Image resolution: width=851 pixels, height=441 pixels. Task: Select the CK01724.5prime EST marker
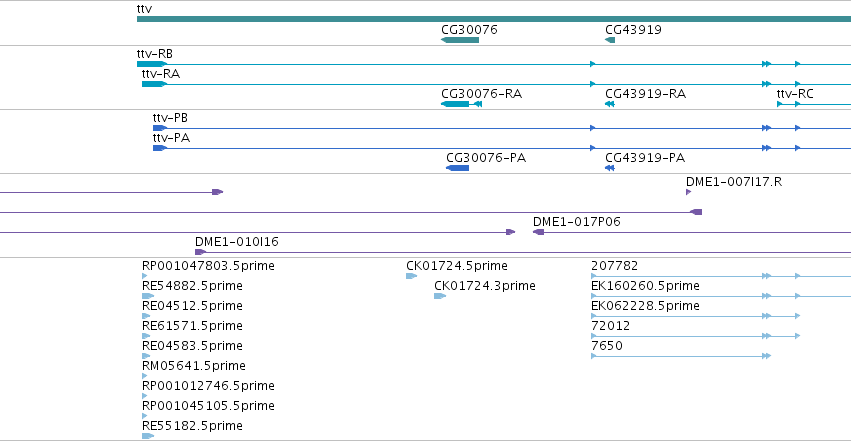point(411,276)
